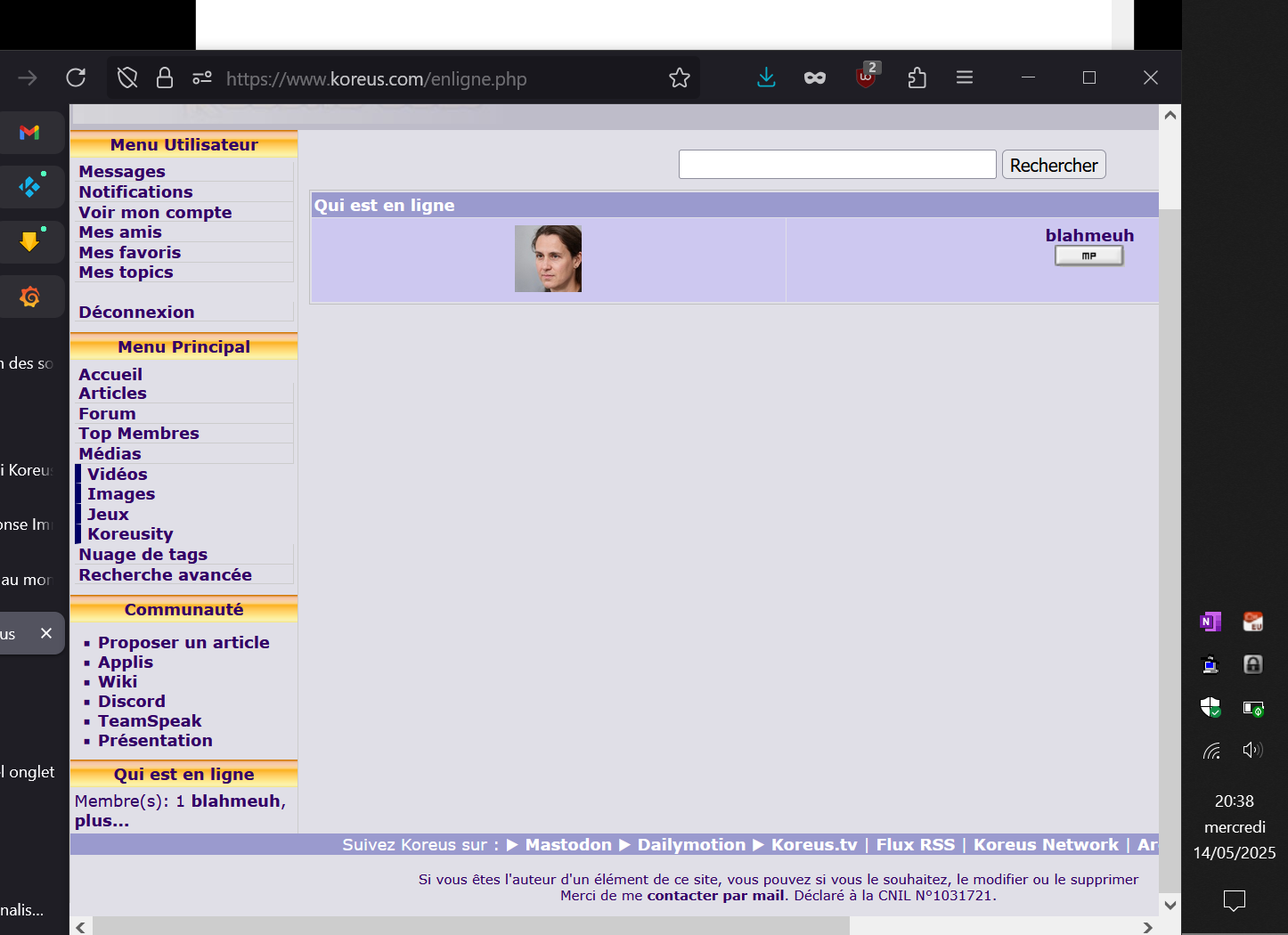Open the browser hamburger application menu
The height and width of the screenshot is (935, 1288).
pyautogui.click(x=964, y=78)
